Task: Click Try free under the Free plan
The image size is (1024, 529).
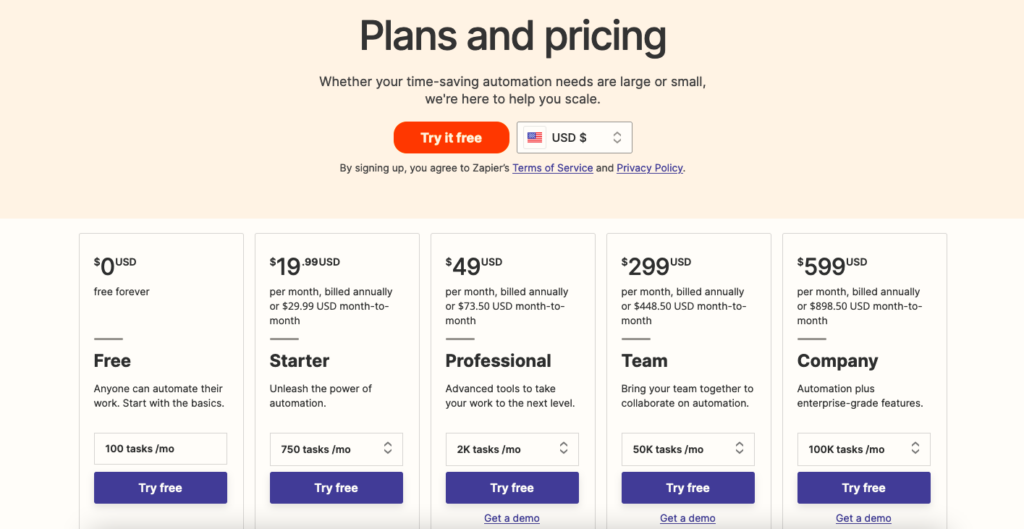Action: click(160, 488)
